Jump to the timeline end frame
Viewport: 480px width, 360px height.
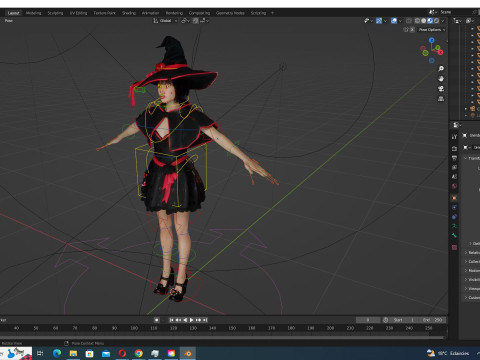point(205,320)
